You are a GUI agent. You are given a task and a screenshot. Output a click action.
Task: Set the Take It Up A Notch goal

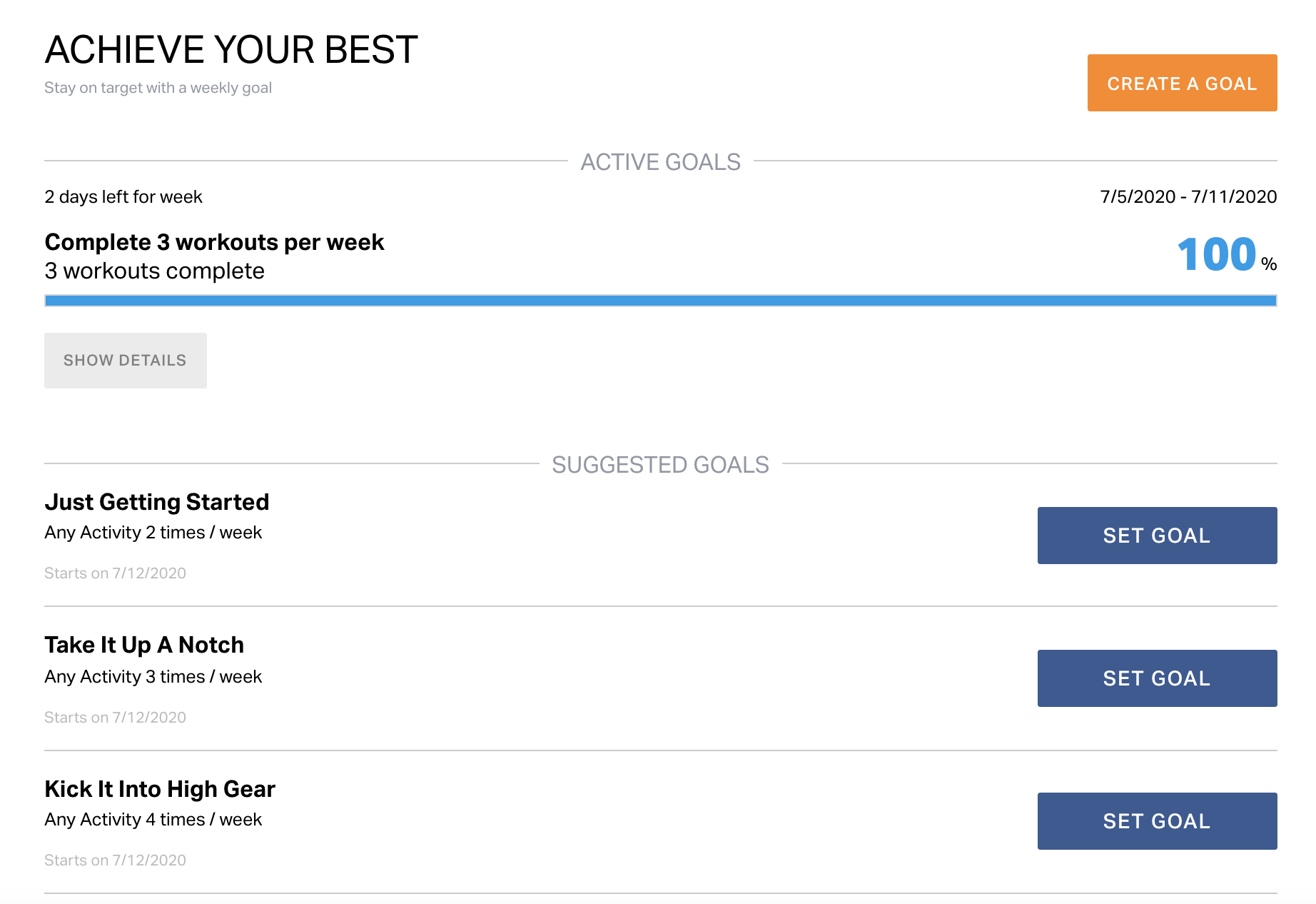1156,678
